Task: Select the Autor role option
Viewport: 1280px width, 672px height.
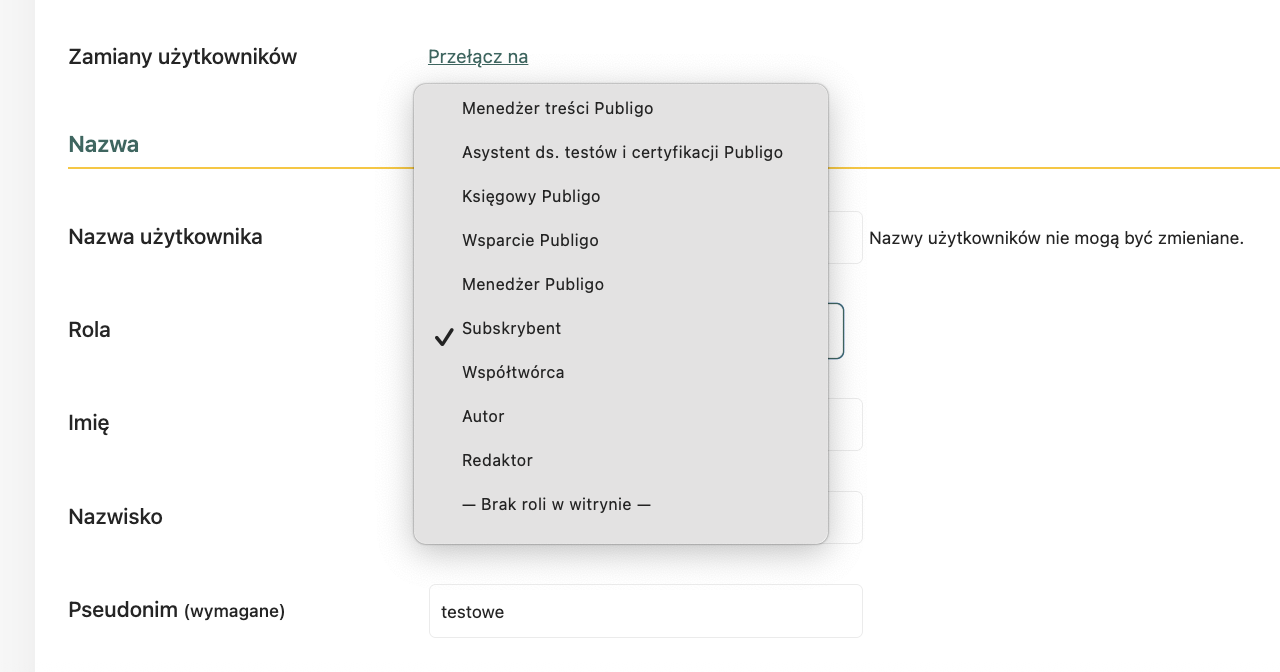Action: tap(483, 416)
